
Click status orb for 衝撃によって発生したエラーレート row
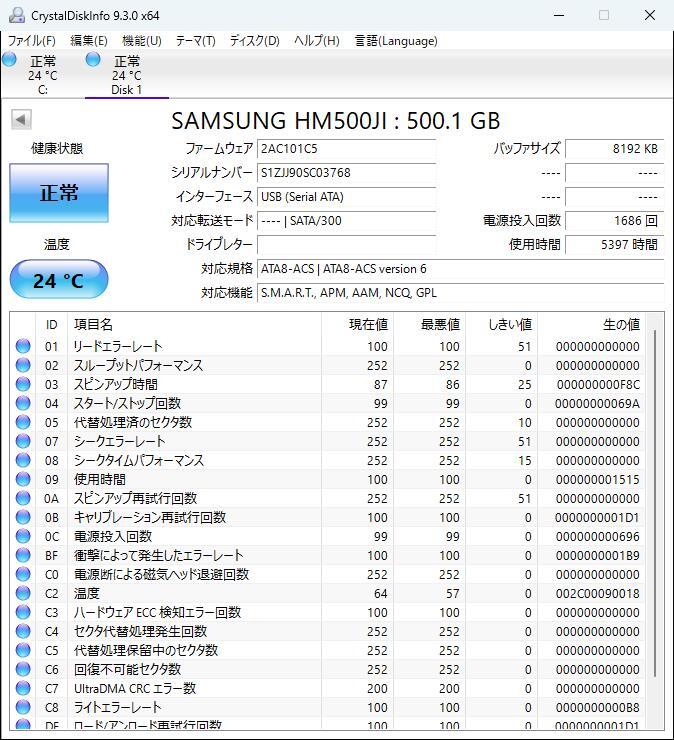(x=23, y=555)
